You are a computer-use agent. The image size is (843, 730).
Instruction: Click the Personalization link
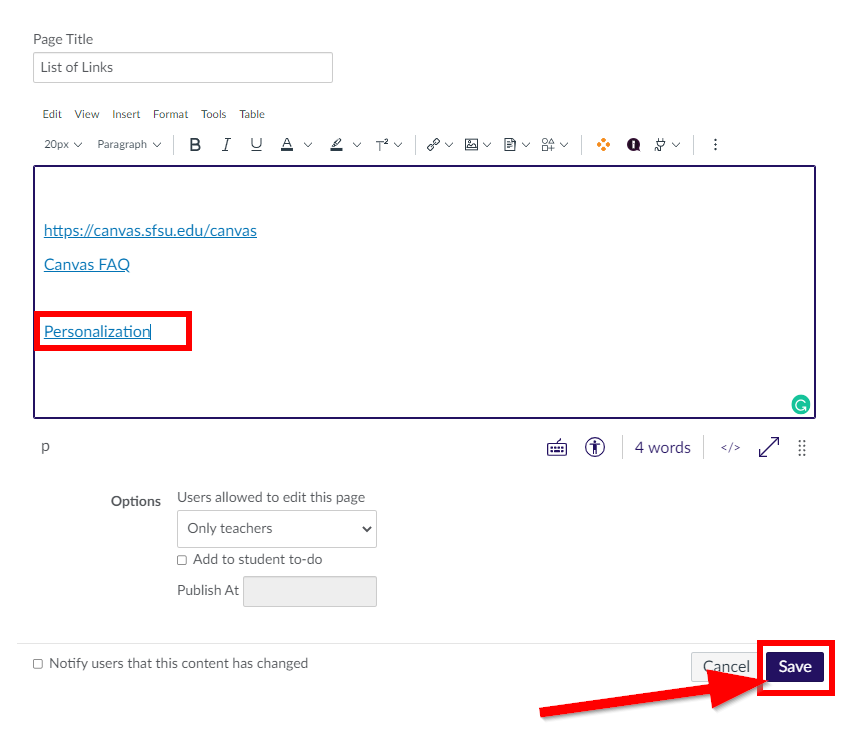coord(97,332)
